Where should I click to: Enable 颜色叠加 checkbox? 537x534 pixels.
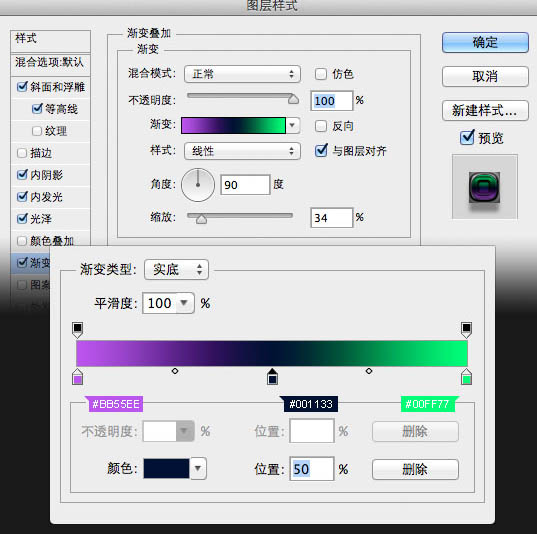click(22, 241)
